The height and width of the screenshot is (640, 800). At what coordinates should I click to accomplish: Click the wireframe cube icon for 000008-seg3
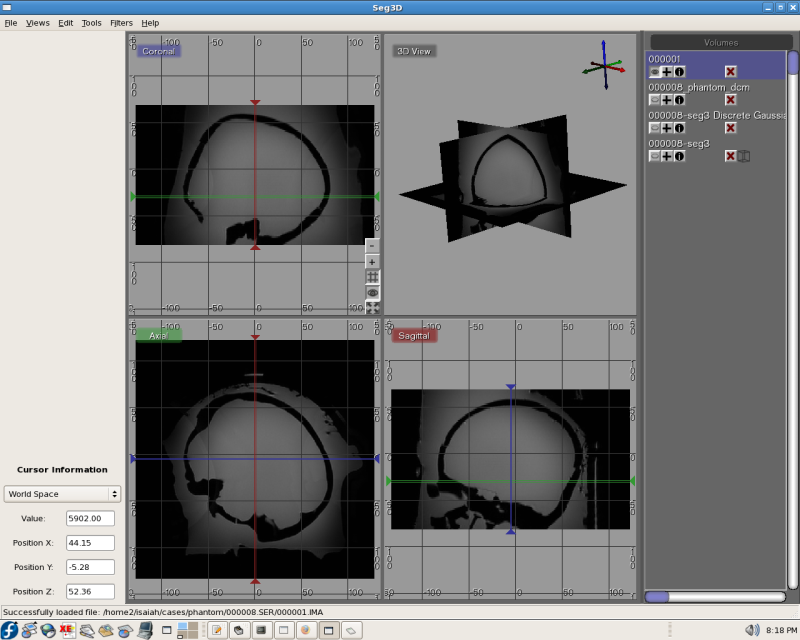pos(744,156)
